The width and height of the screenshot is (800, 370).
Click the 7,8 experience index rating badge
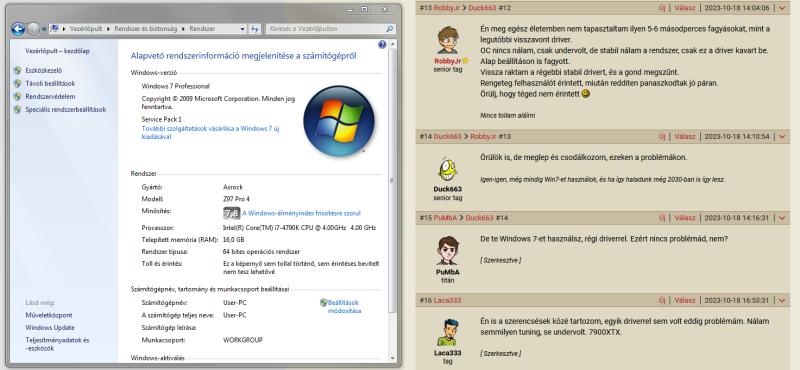click(232, 213)
